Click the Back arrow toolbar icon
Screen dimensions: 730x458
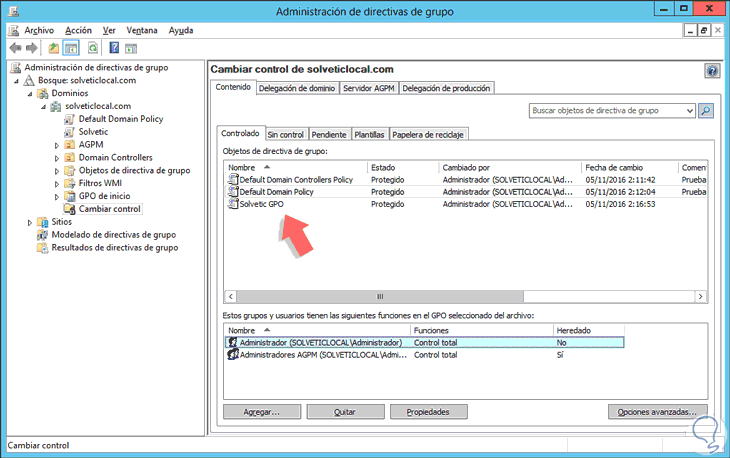point(15,48)
